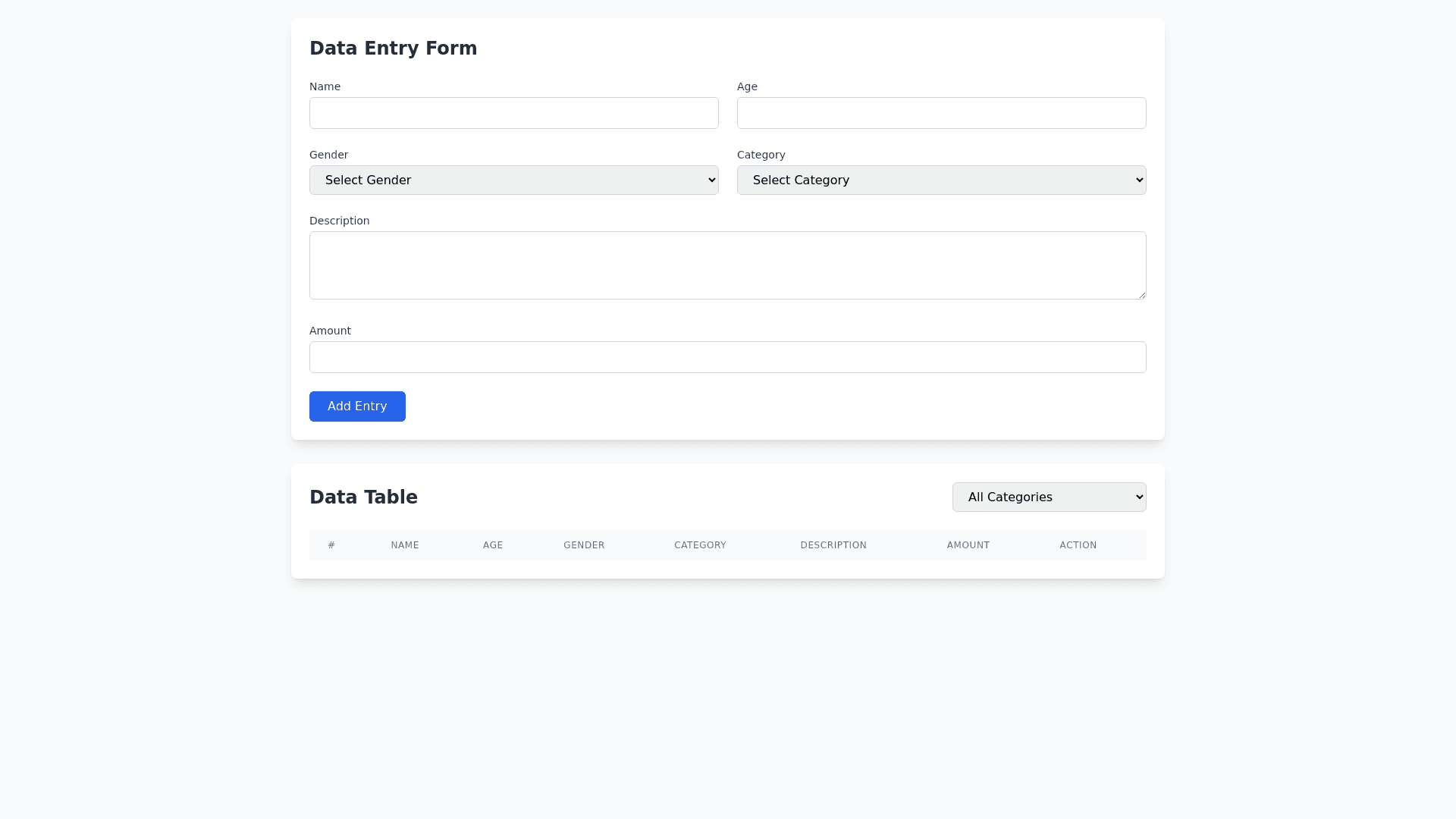The height and width of the screenshot is (819, 1456).
Task: Click the Category dropdown arrow chevron
Action: 1139,180
